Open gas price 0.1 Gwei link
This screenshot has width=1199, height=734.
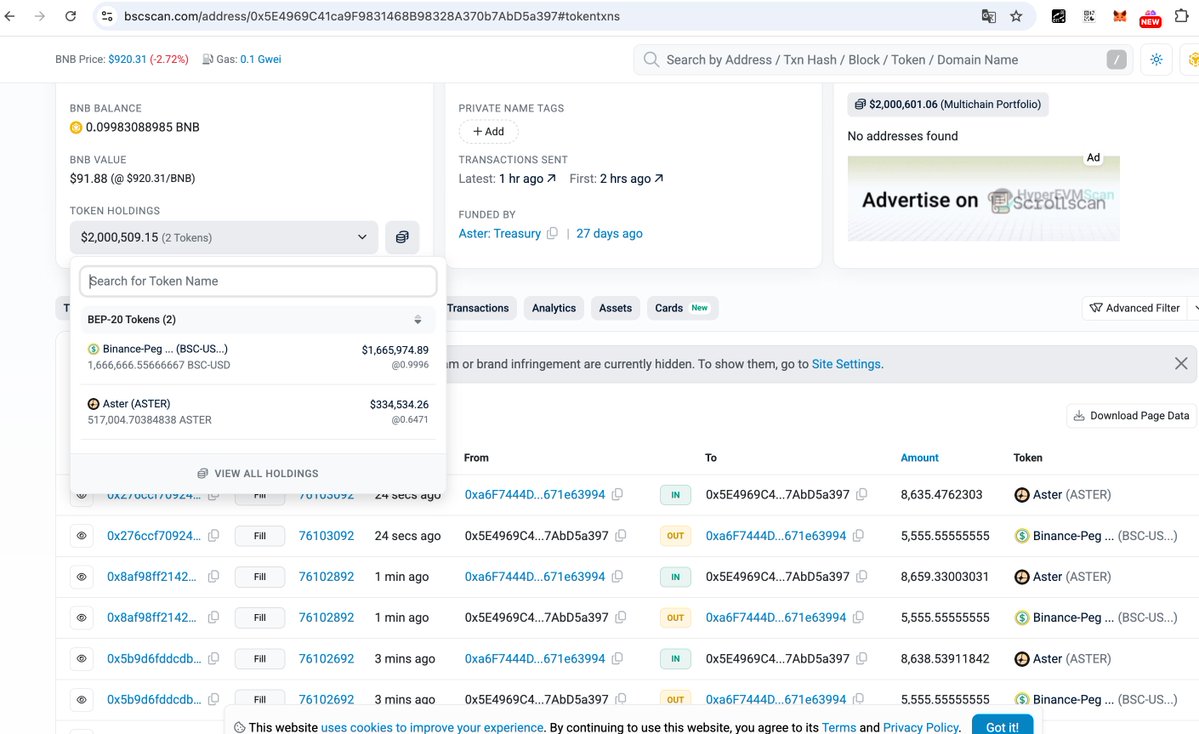click(x=261, y=59)
